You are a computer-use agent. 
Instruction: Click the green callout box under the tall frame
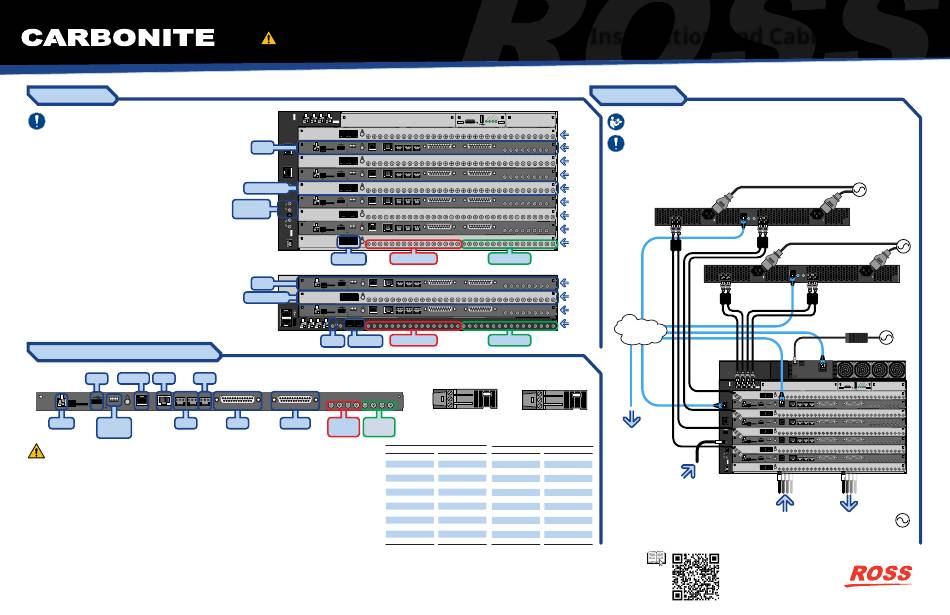510,259
